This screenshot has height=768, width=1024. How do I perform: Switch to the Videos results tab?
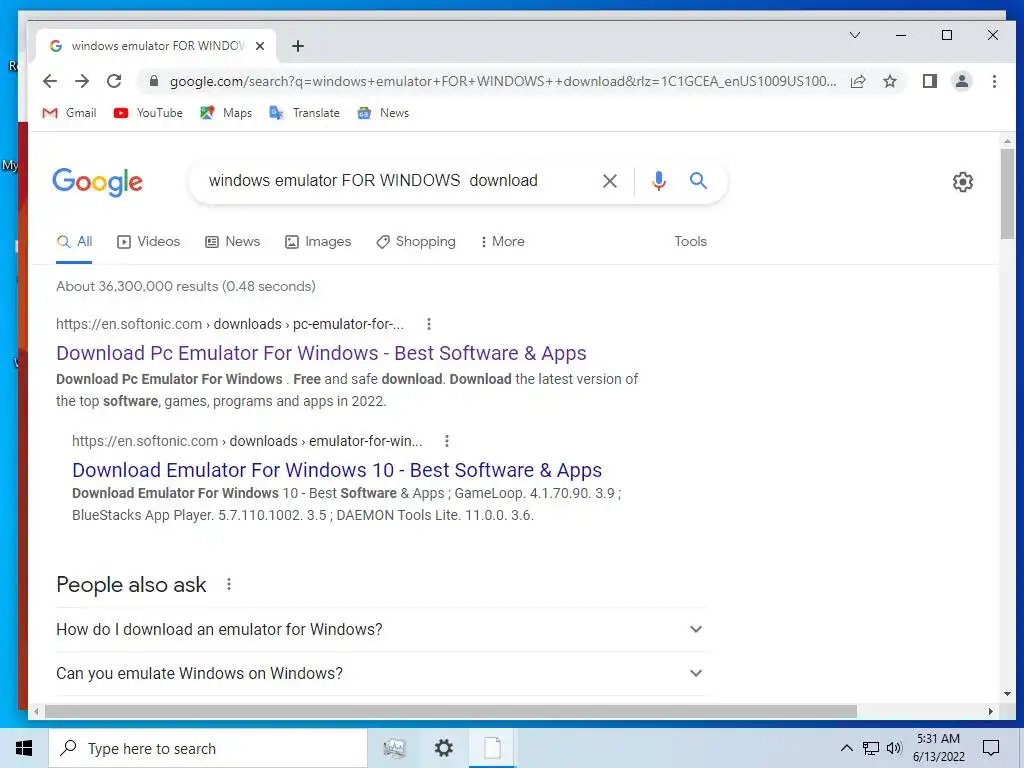coord(148,242)
